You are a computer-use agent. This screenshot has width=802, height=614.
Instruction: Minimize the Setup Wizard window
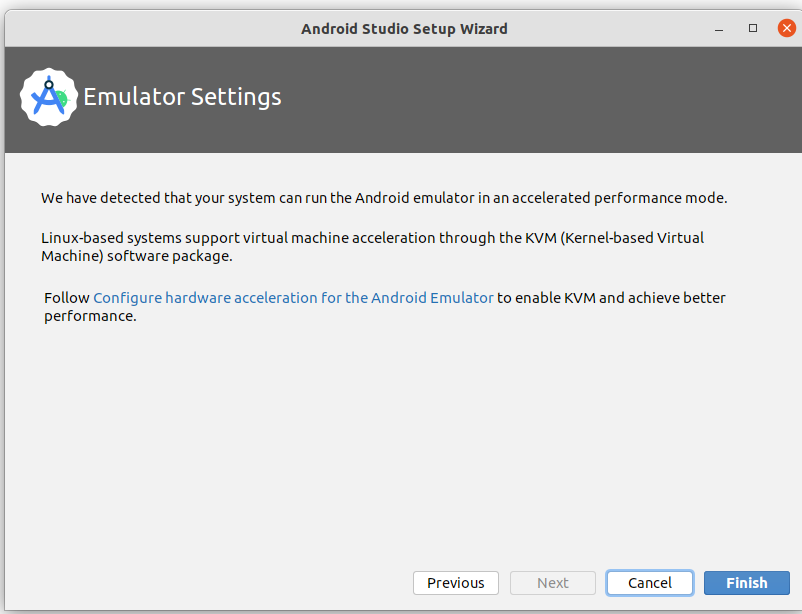point(720,28)
